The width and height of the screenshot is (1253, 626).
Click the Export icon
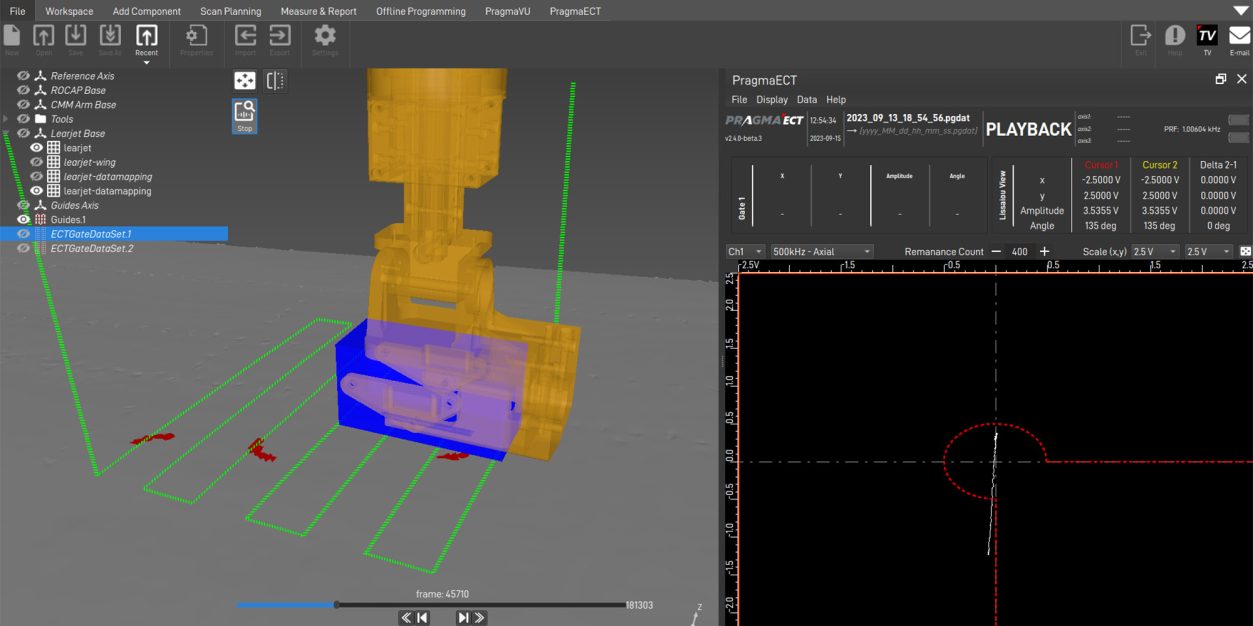[279, 36]
